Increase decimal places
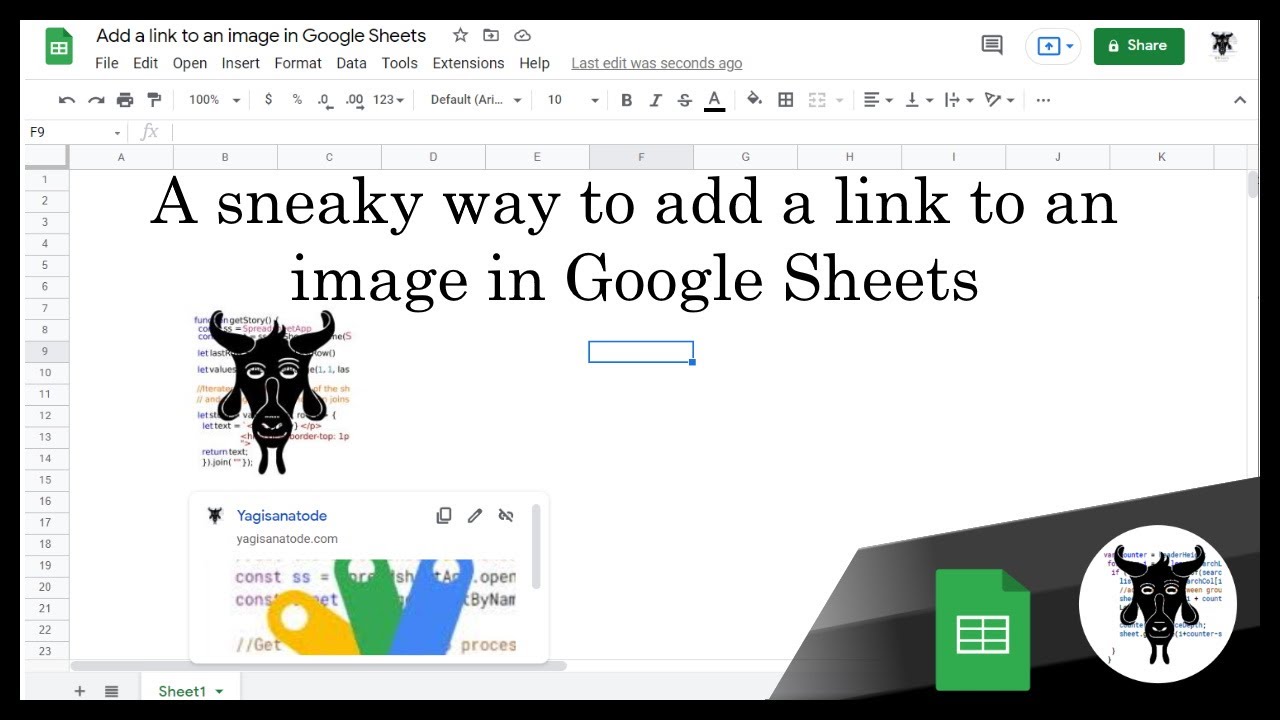The width and height of the screenshot is (1280, 720). [x=354, y=100]
